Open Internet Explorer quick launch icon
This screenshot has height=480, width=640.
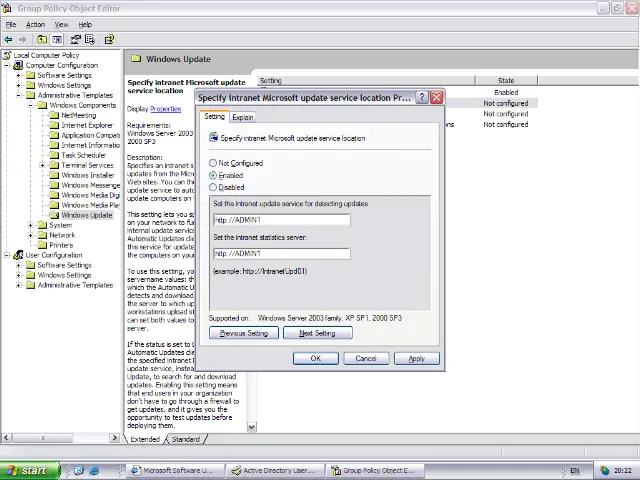tap(94, 471)
